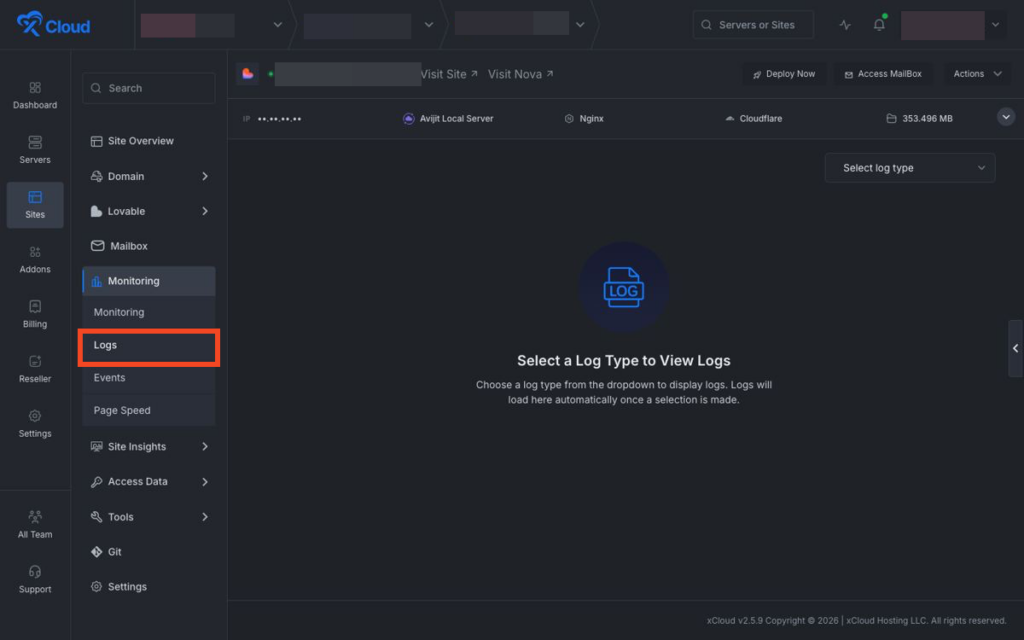Click the Avijit Local Server label

tap(456, 118)
